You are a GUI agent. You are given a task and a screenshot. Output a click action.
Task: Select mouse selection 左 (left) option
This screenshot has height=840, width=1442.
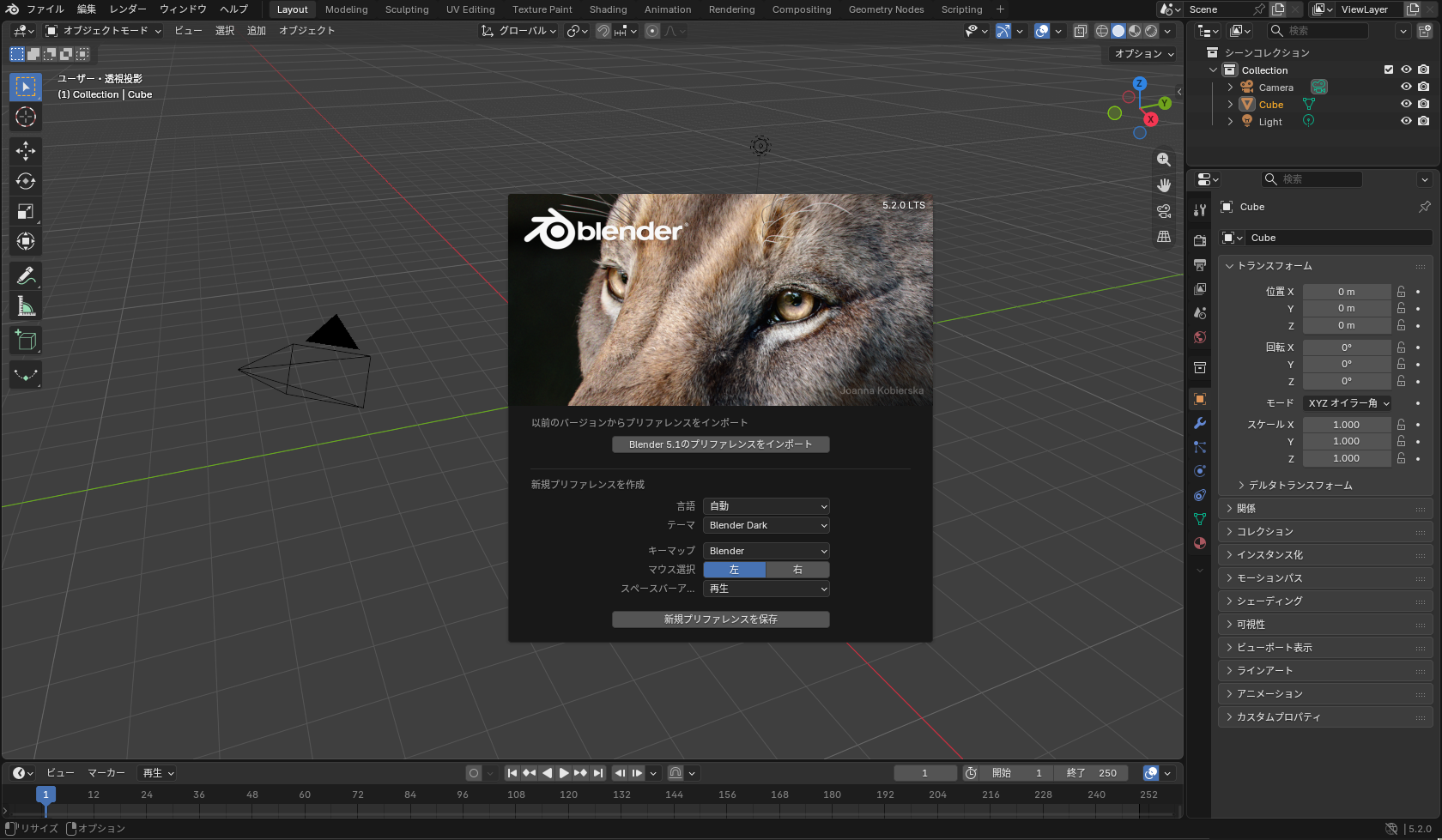point(734,570)
